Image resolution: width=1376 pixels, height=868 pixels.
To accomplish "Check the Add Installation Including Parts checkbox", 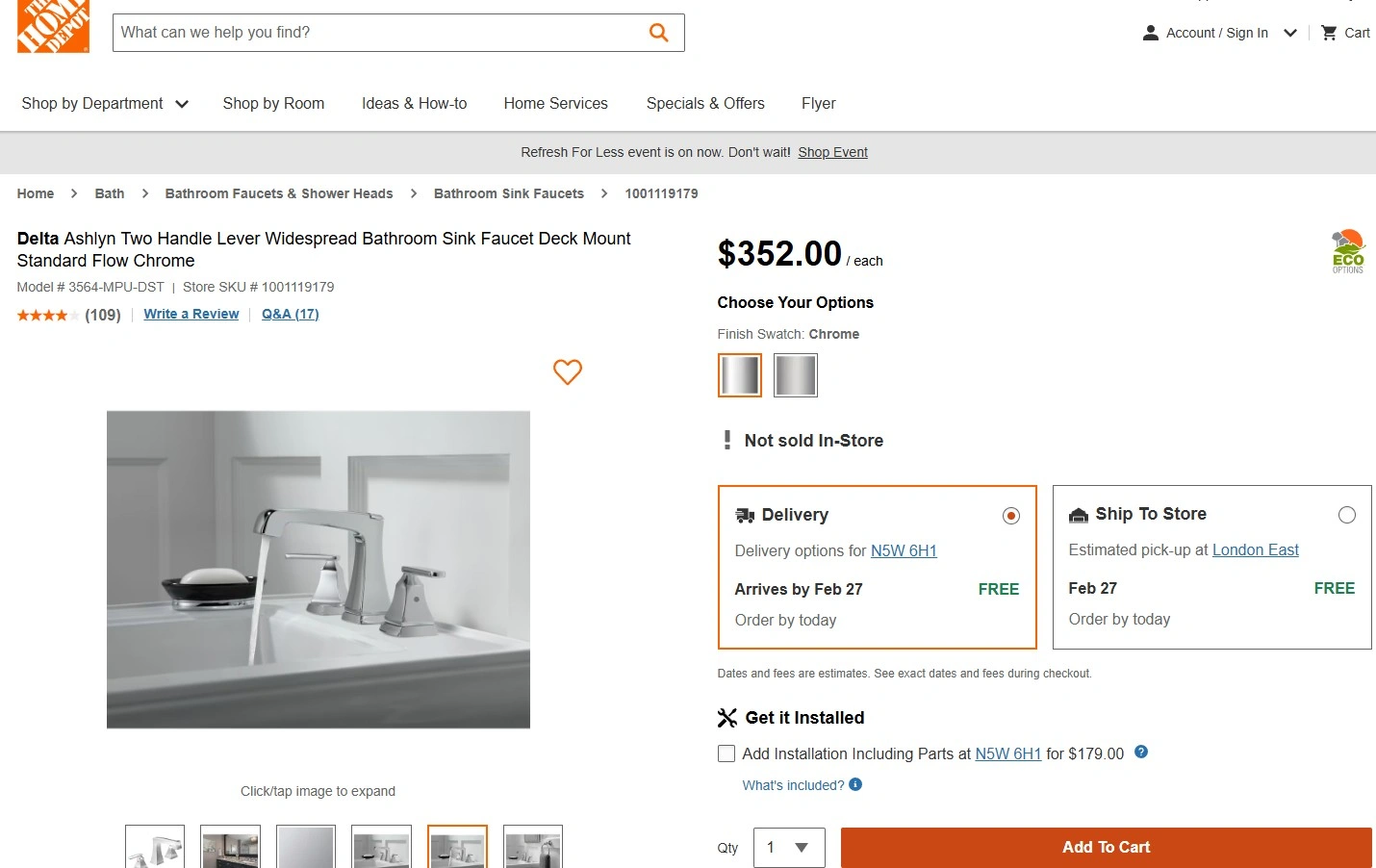I will coord(726,753).
